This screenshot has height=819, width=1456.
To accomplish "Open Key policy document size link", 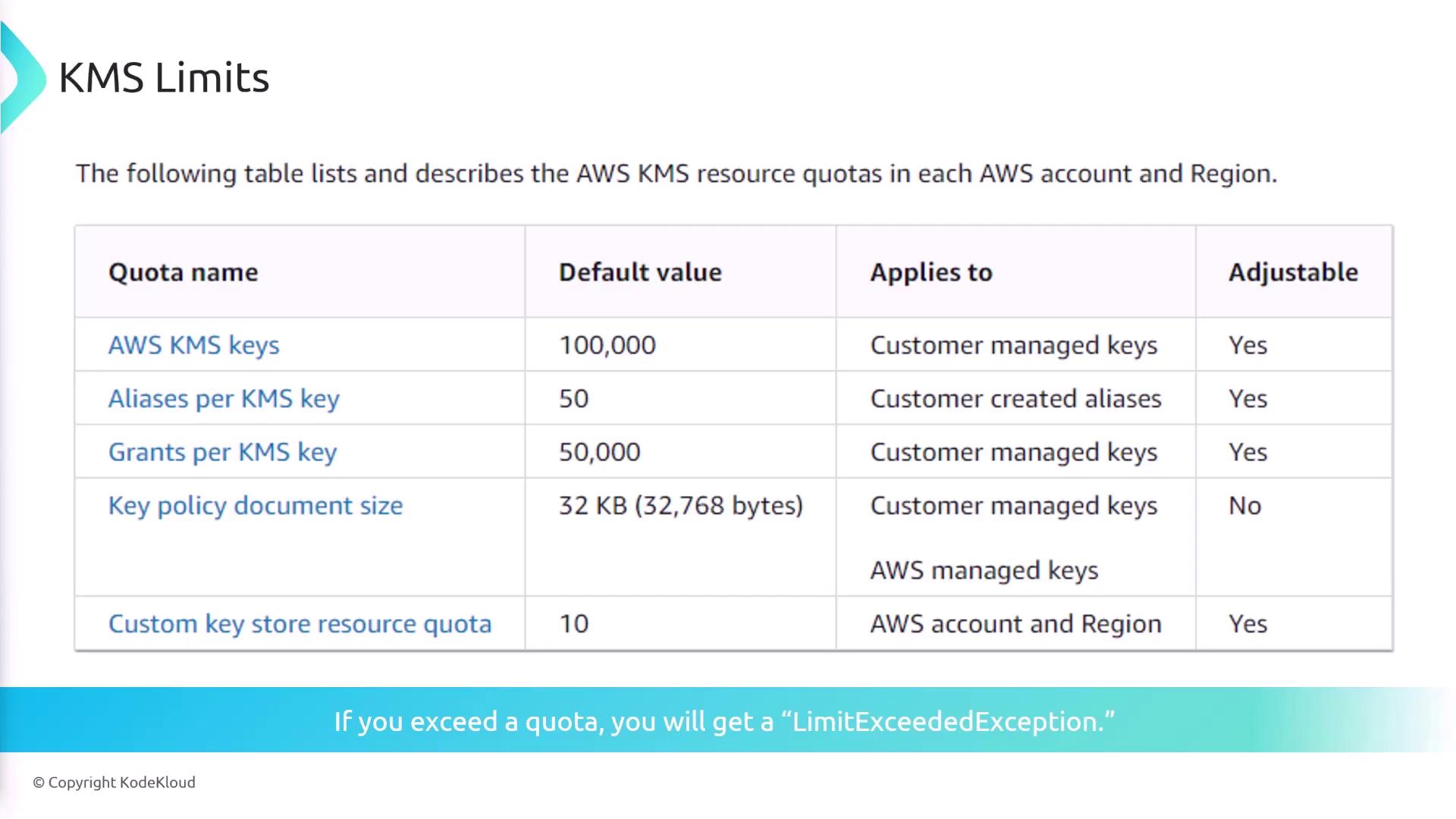I will [x=256, y=506].
